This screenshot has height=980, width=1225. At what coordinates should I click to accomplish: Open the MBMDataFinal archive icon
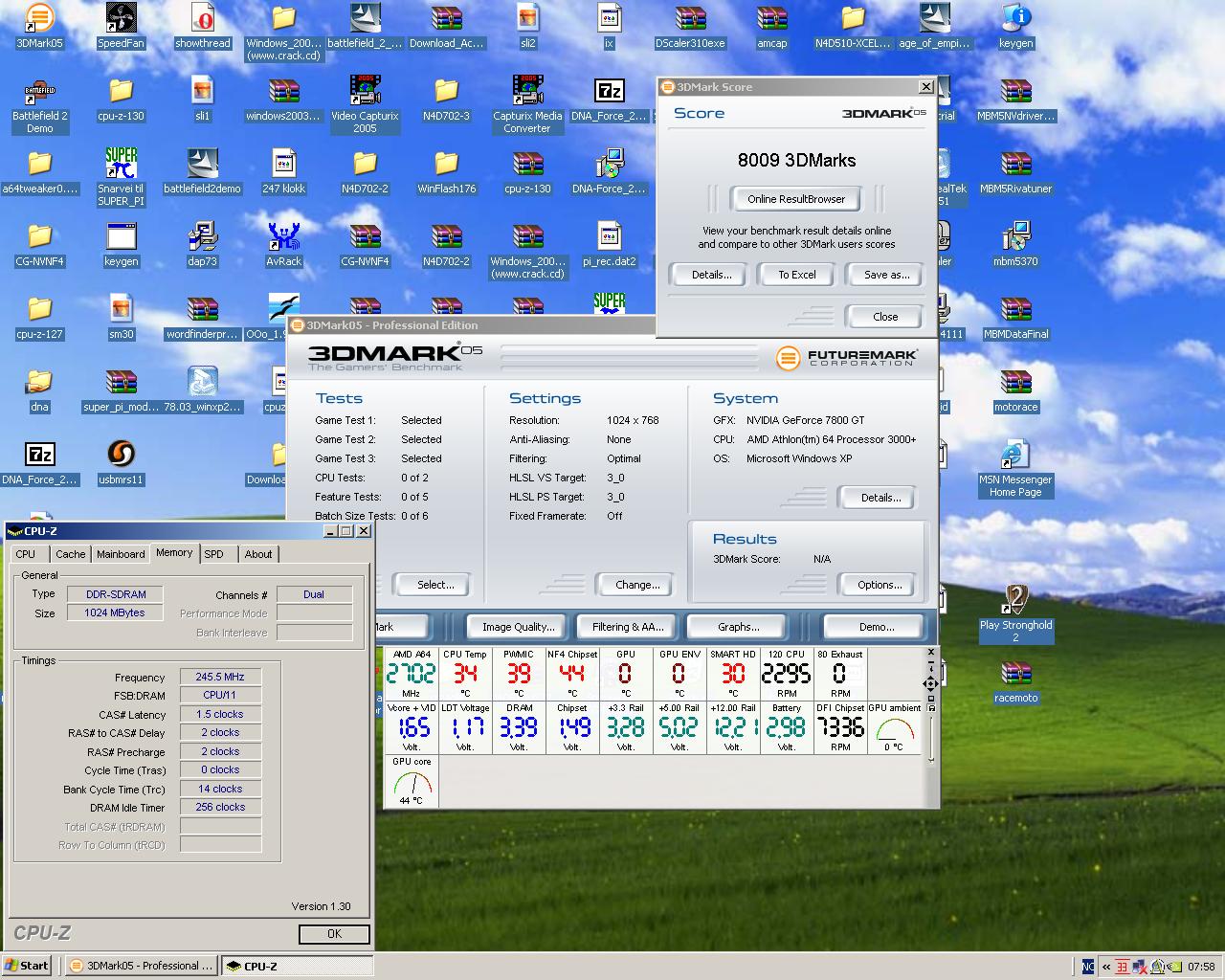point(1015,317)
